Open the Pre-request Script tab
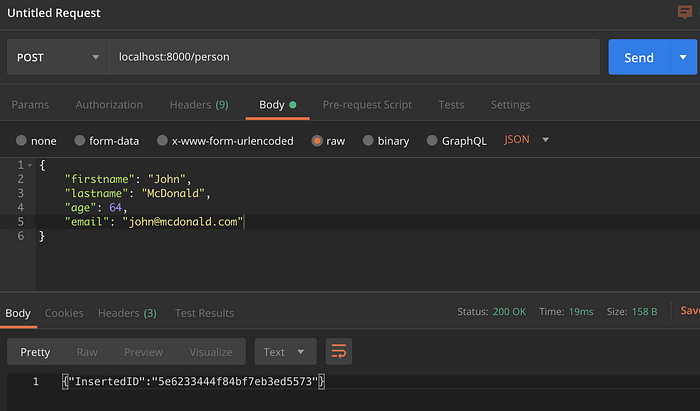The image size is (700, 411). coord(367,104)
